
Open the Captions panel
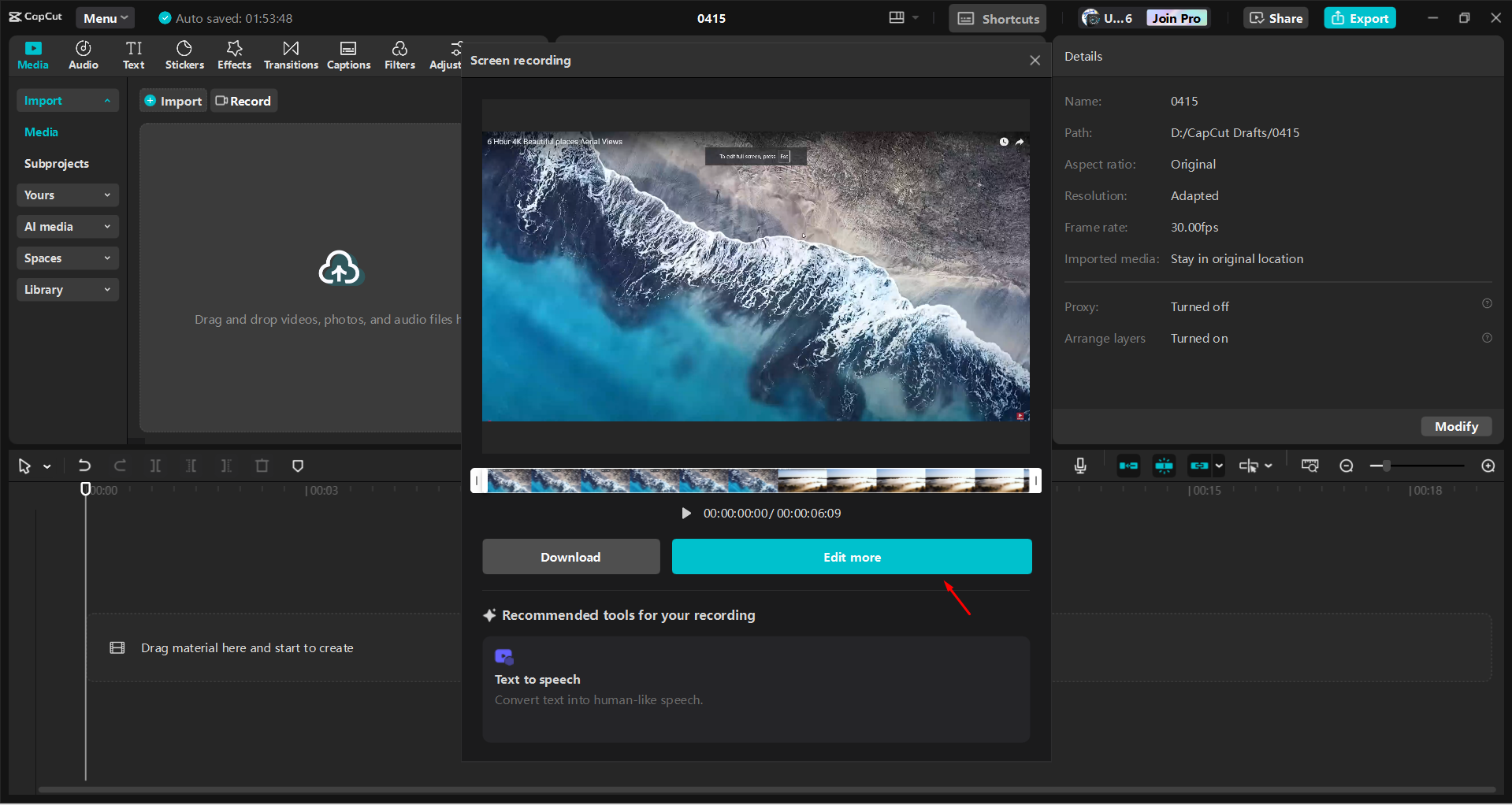pos(348,54)
